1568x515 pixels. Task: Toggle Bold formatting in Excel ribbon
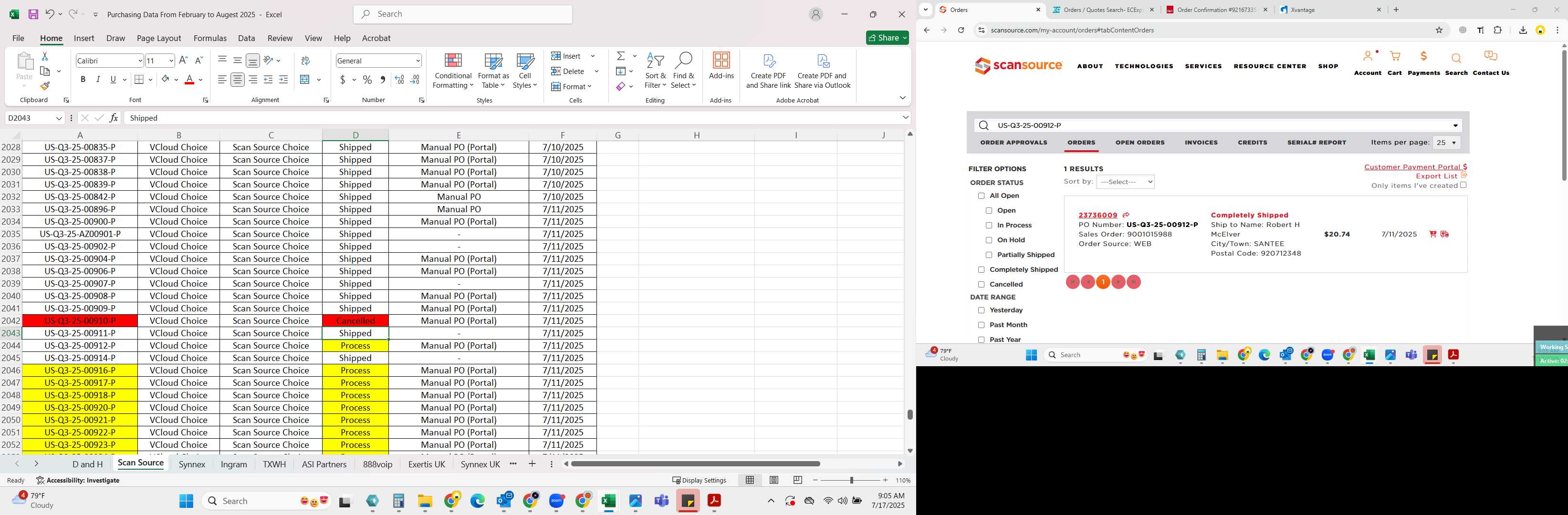click(83, 80)
